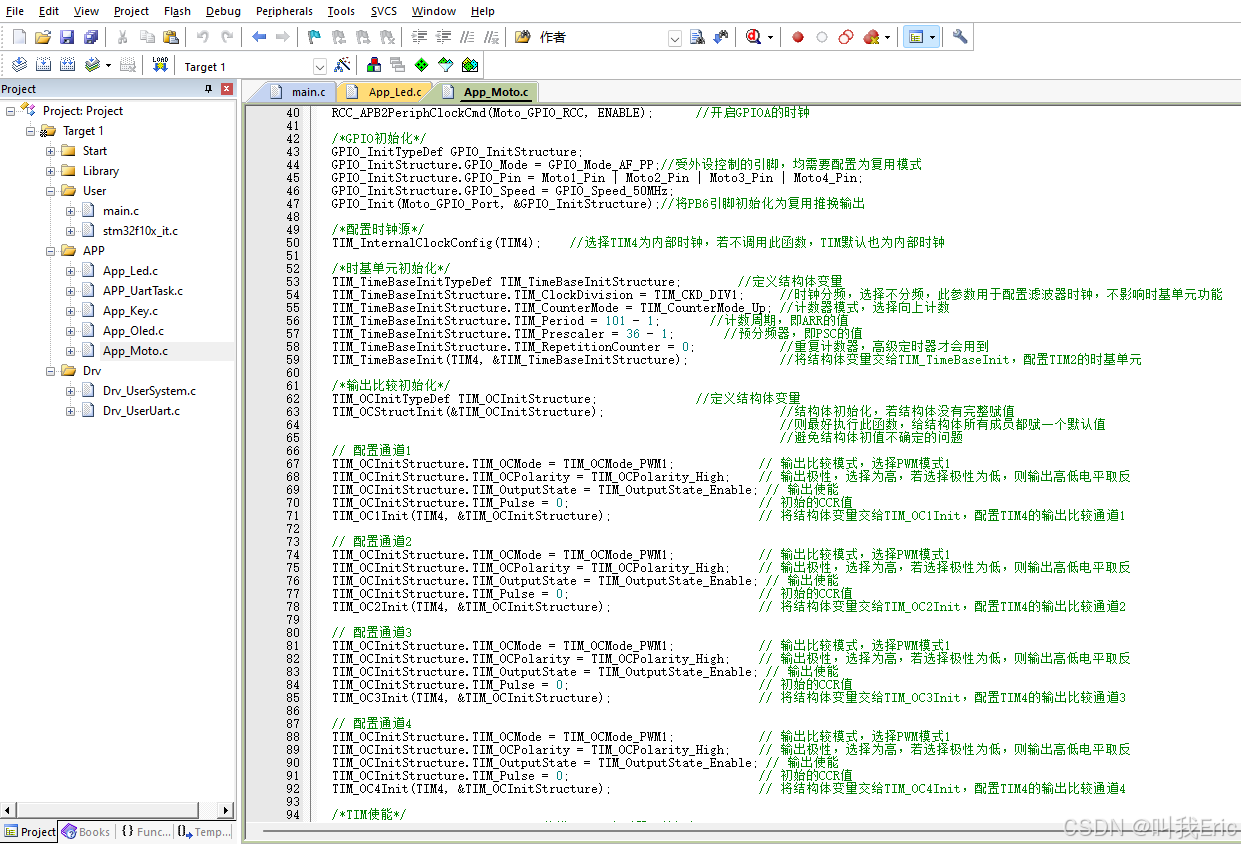This screenshot has height=847, width=1241.
Task: Select App_Oled.c in the project tree
Action: 133,331
